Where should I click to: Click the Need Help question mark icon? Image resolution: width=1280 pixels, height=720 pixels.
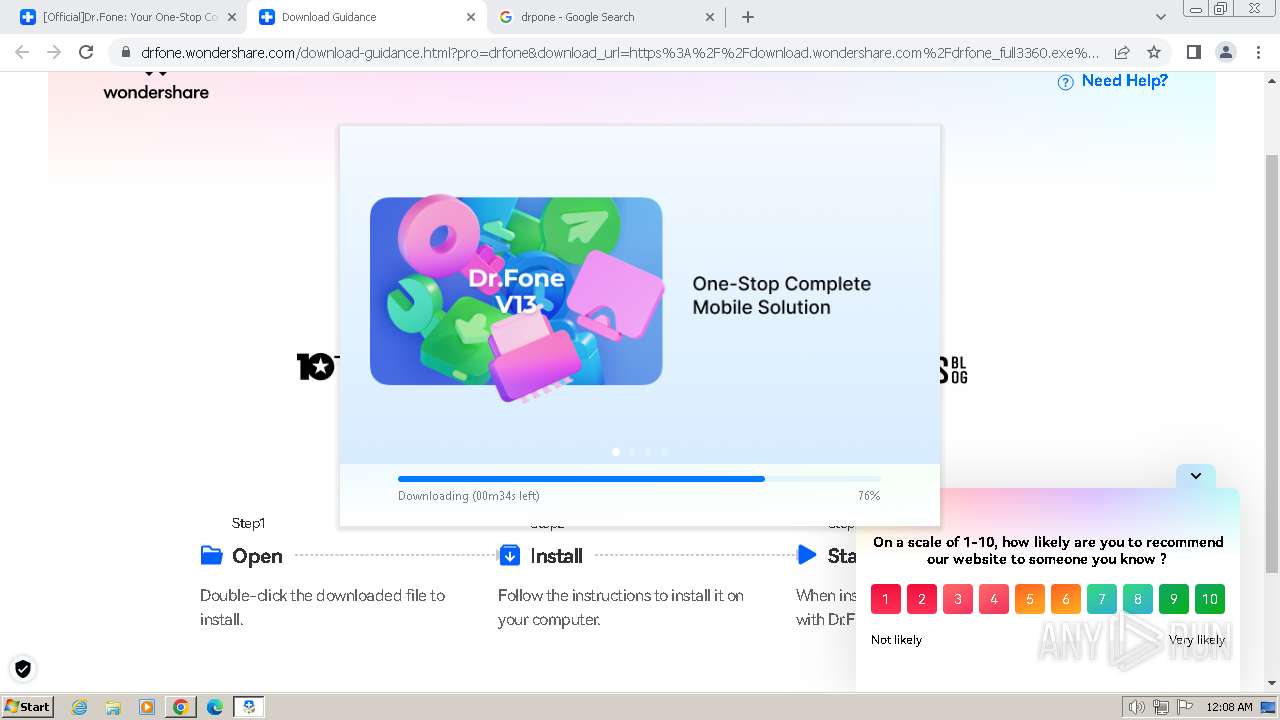(1066, 82)
